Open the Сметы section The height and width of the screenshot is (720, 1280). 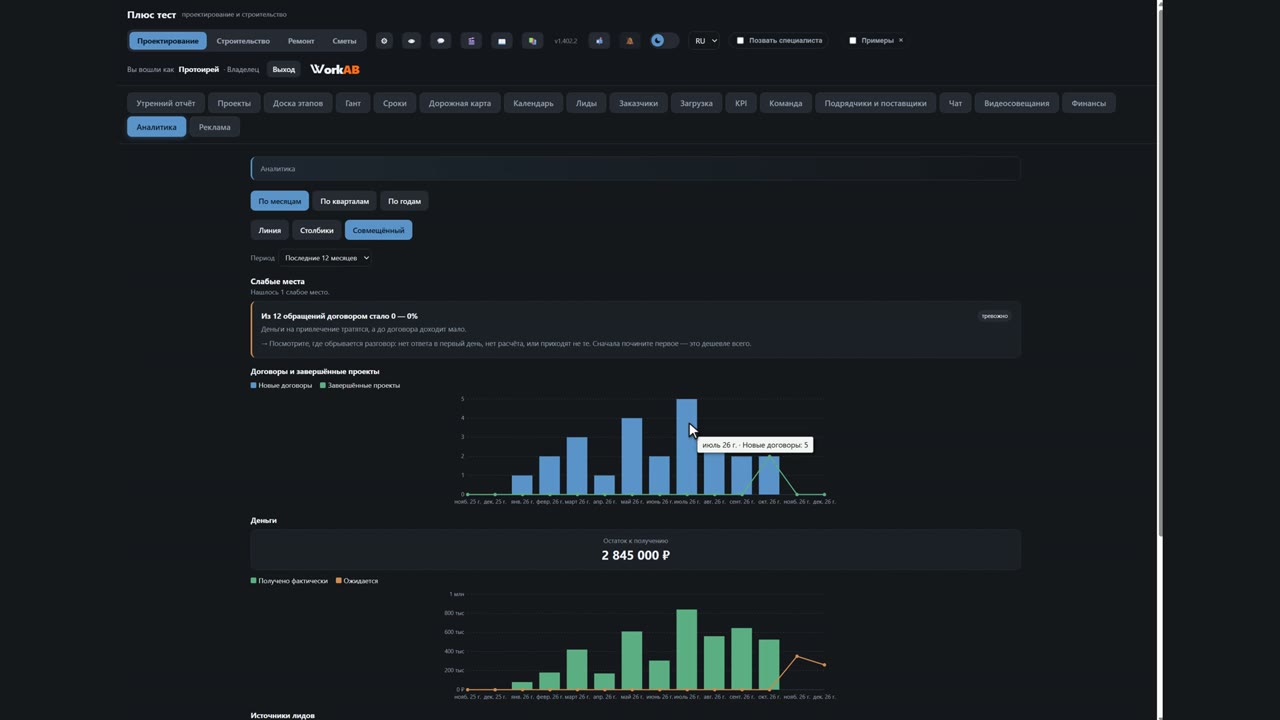pyautogui.click(x=344, y=41)
